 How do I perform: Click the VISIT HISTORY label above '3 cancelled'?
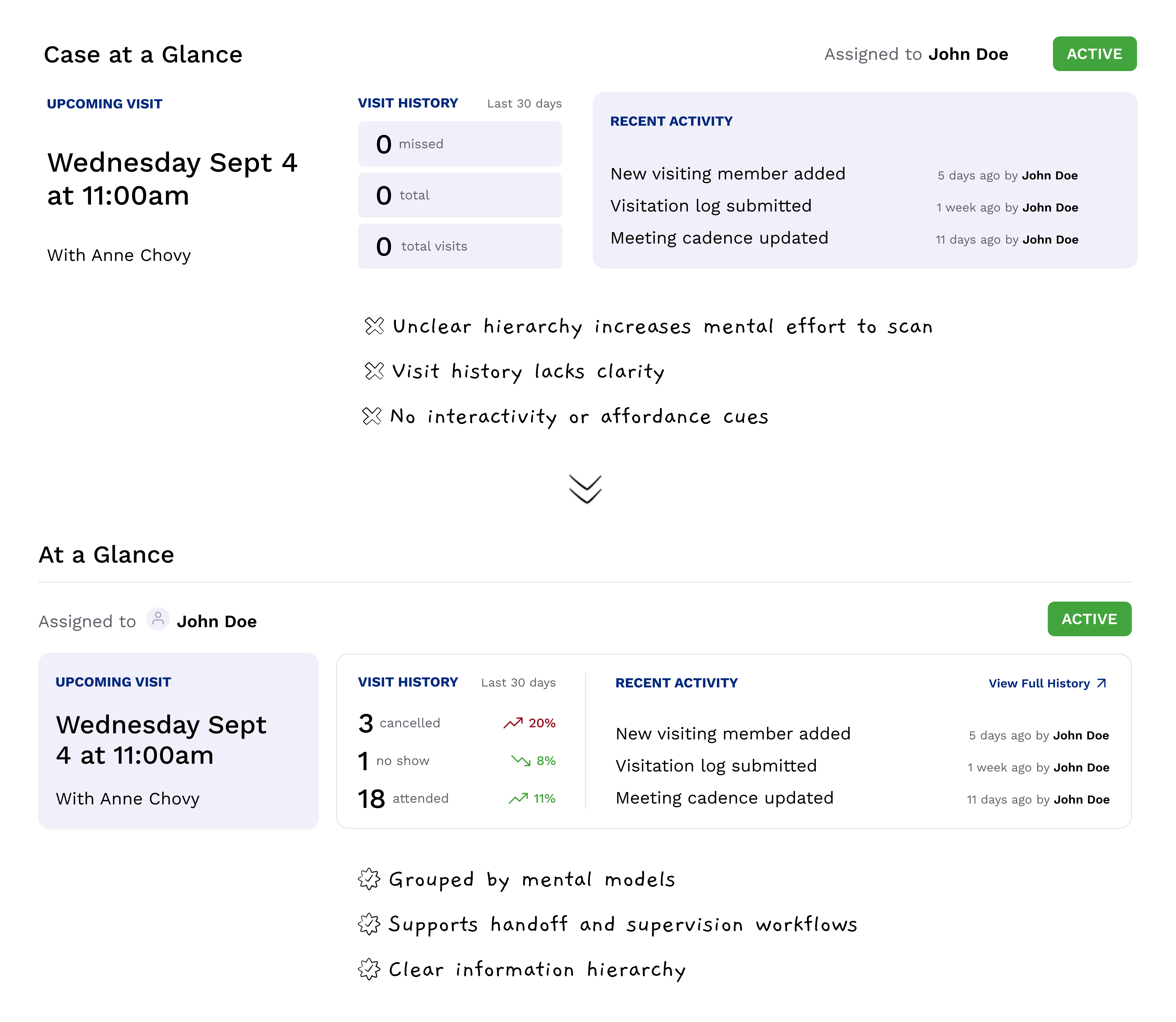pos(408,682)
